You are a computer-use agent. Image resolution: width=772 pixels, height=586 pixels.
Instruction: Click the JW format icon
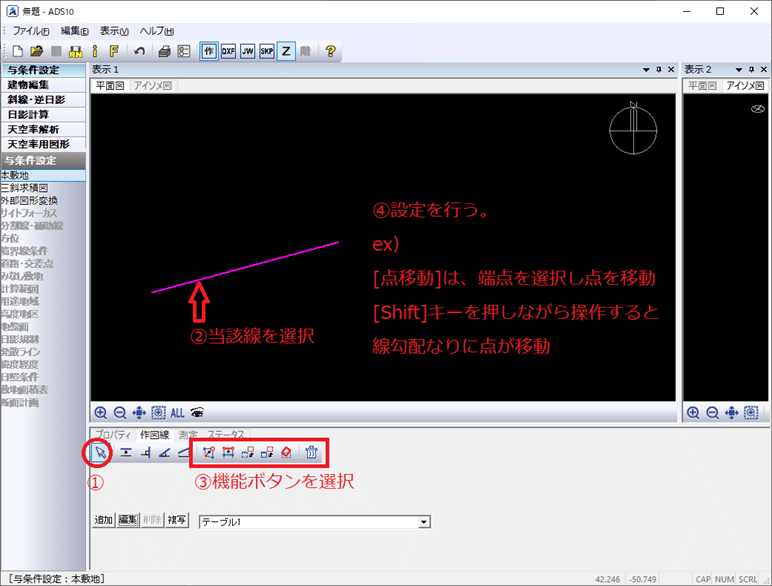point(247,51)
